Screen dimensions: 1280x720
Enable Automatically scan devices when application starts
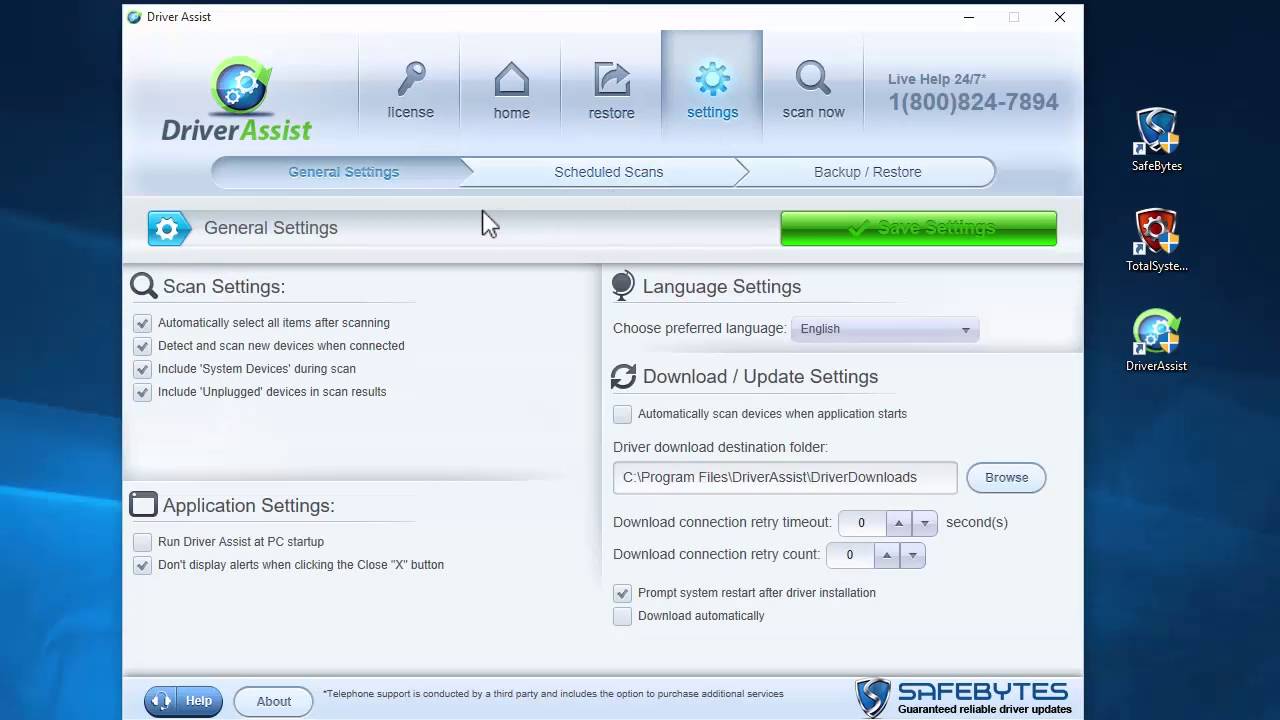pos(622,414)
